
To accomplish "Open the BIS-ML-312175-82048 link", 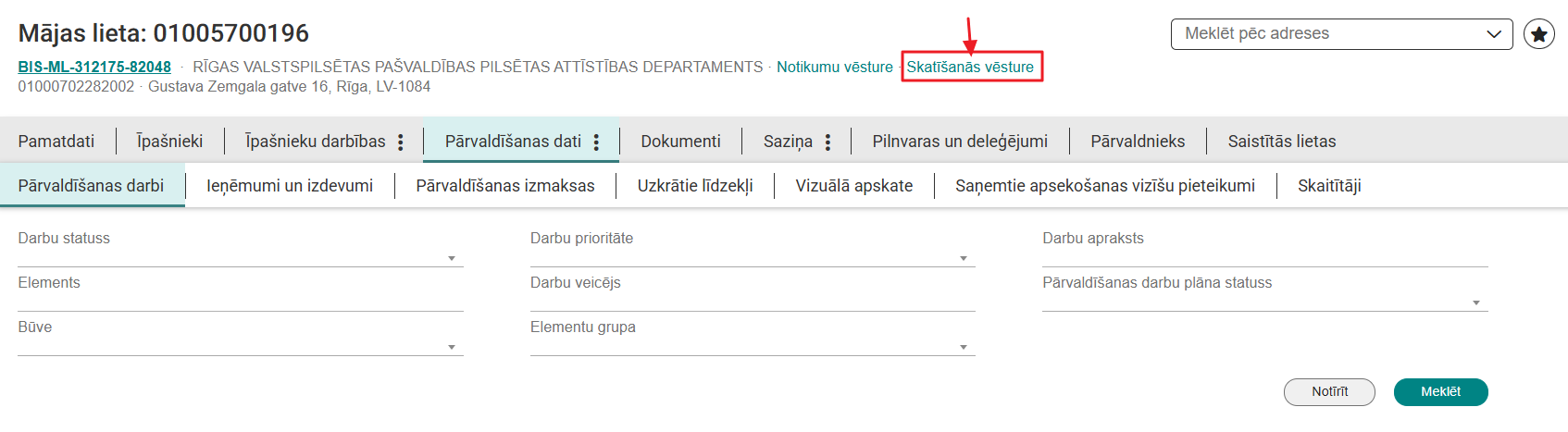I will pos(94,67).
